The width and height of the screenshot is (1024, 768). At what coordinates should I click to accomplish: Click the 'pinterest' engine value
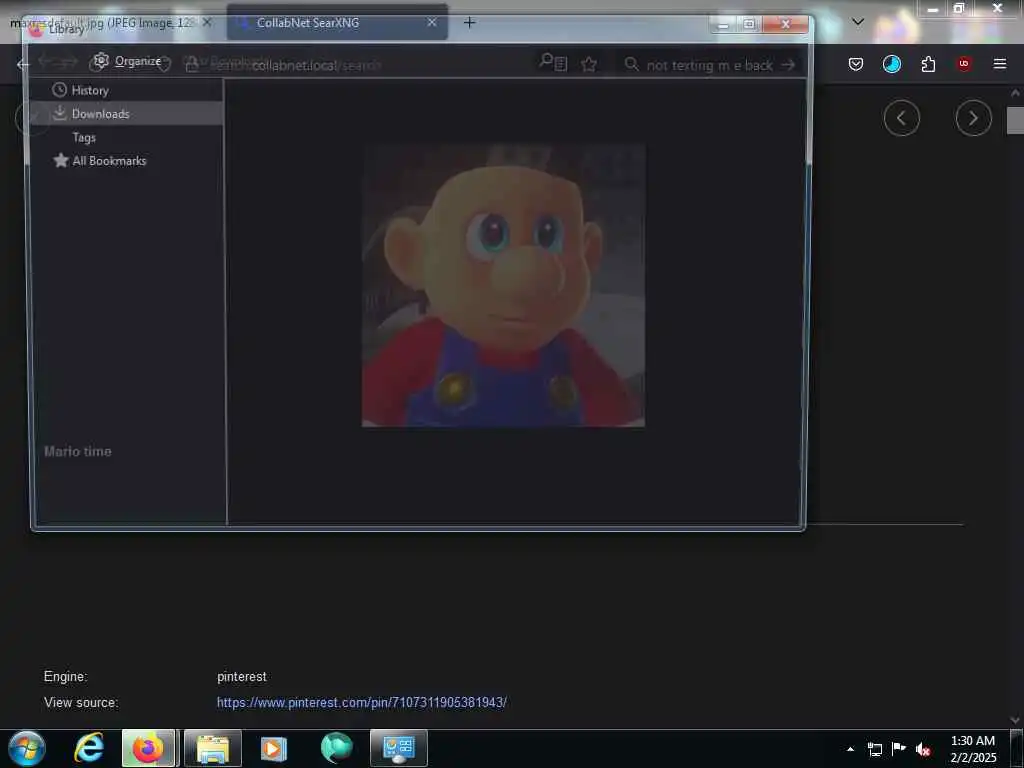[242, 677]
